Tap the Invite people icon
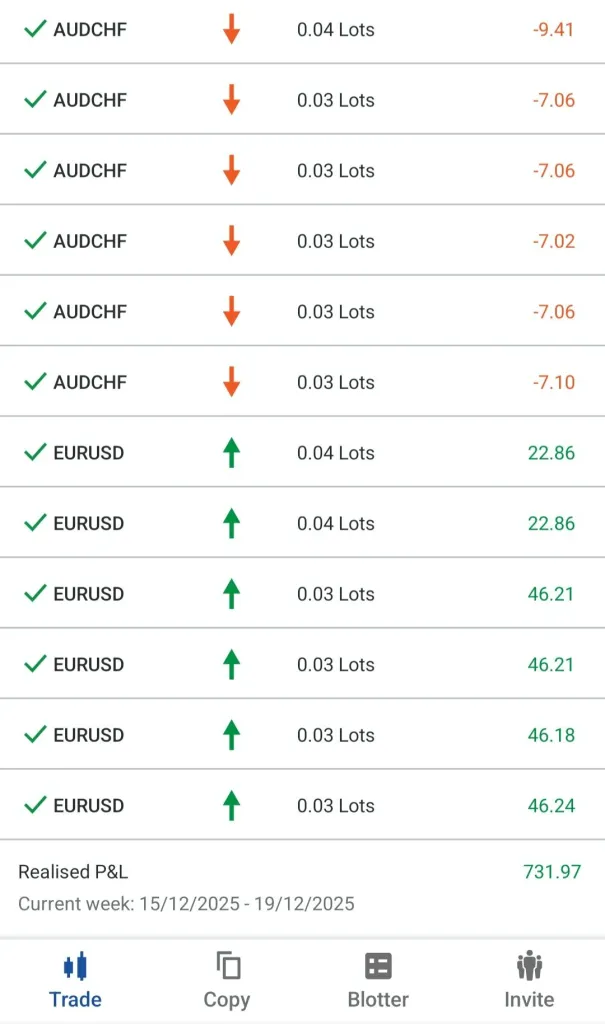The height and width of the screenshot is (1024, 605). (x=529, y=966)
